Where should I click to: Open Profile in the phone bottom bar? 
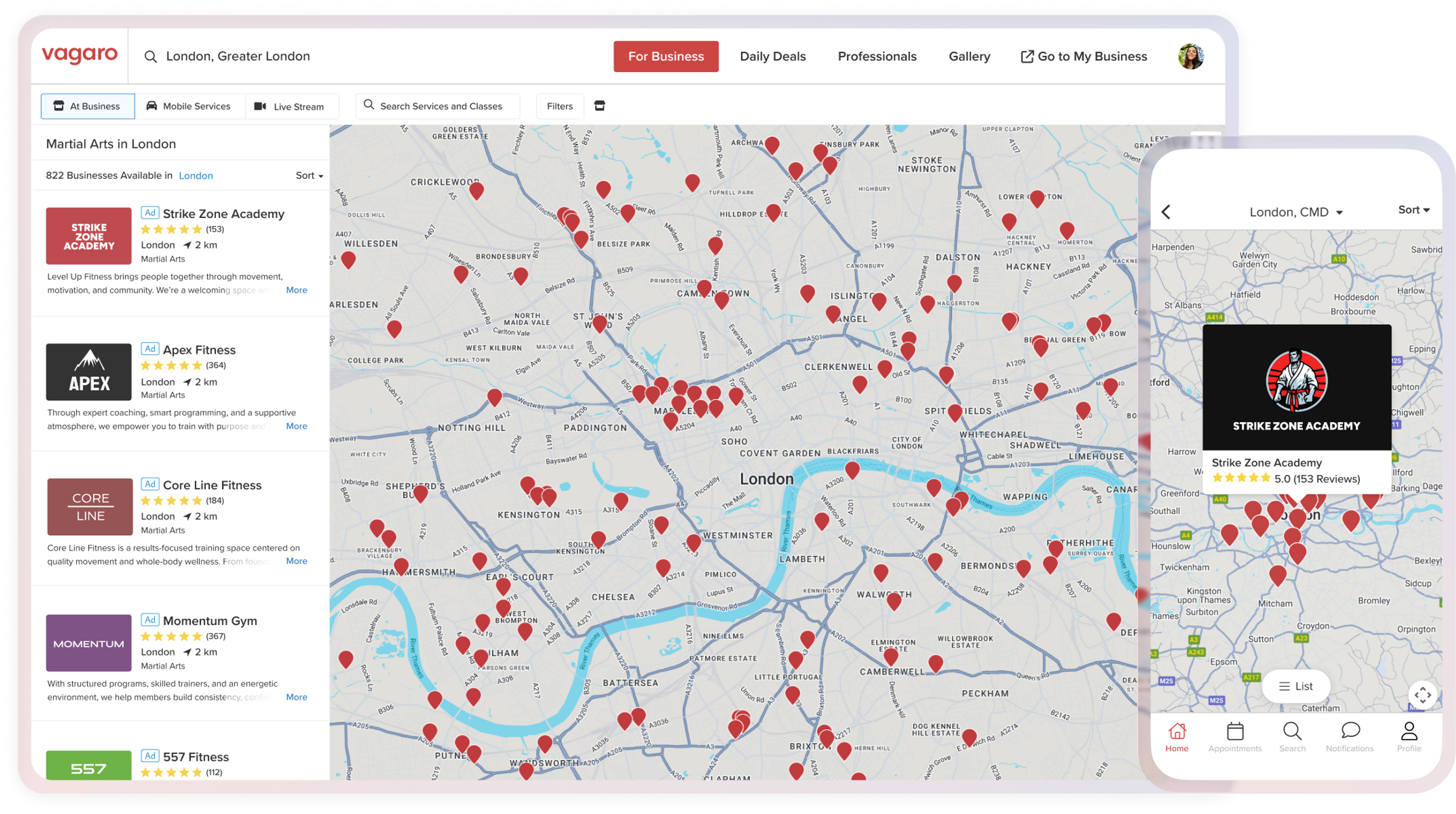pos(1409,737)
